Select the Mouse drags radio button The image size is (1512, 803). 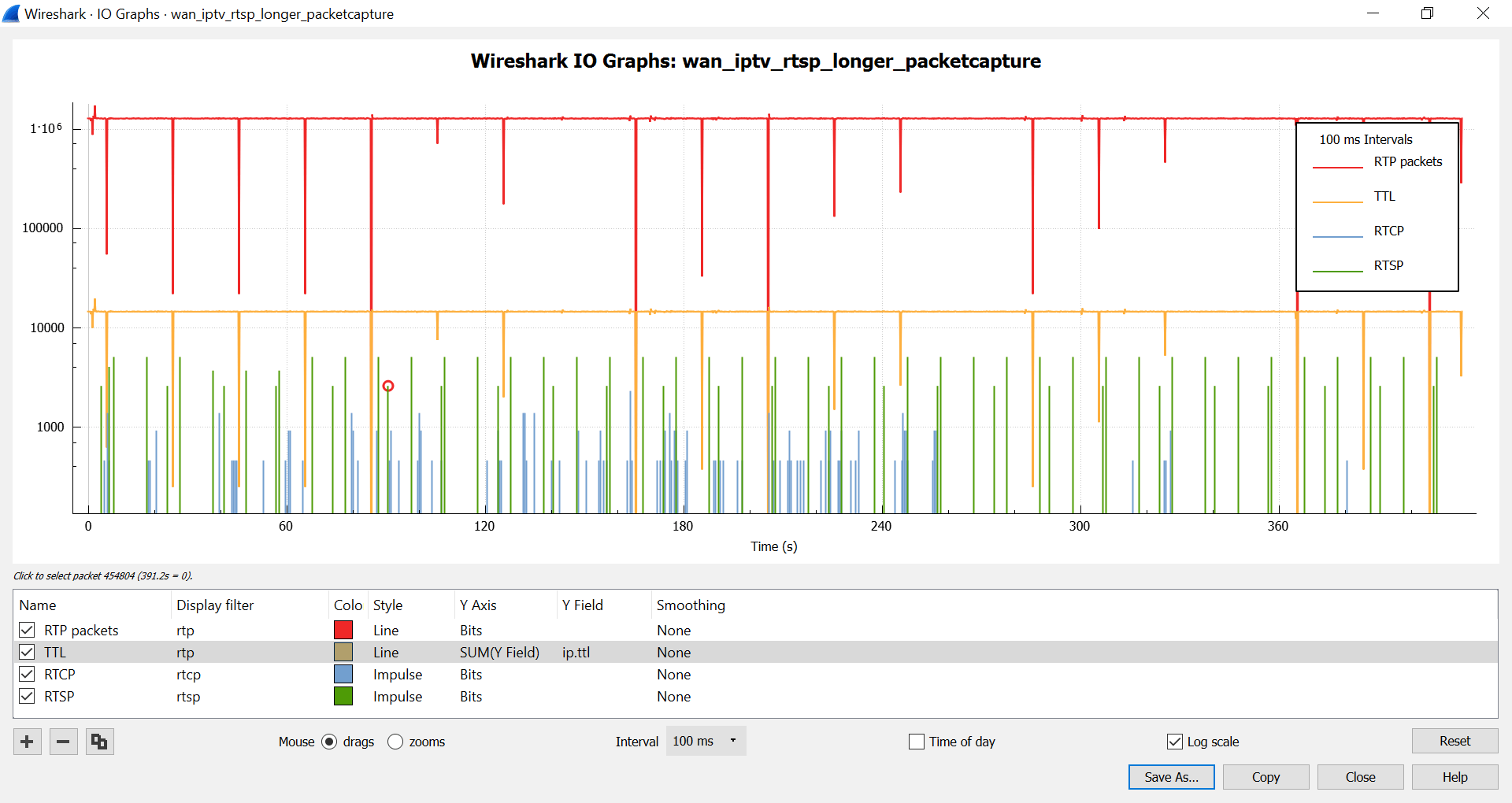coord(329,742)
